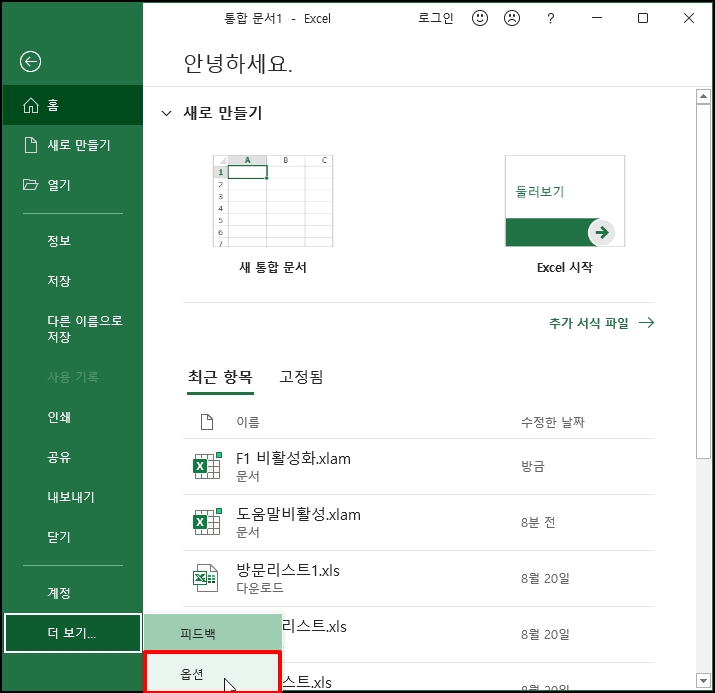Select 옵션 from the flyout menu
Viewport: 715px width, 693px height.
click(x=212, y=673)
